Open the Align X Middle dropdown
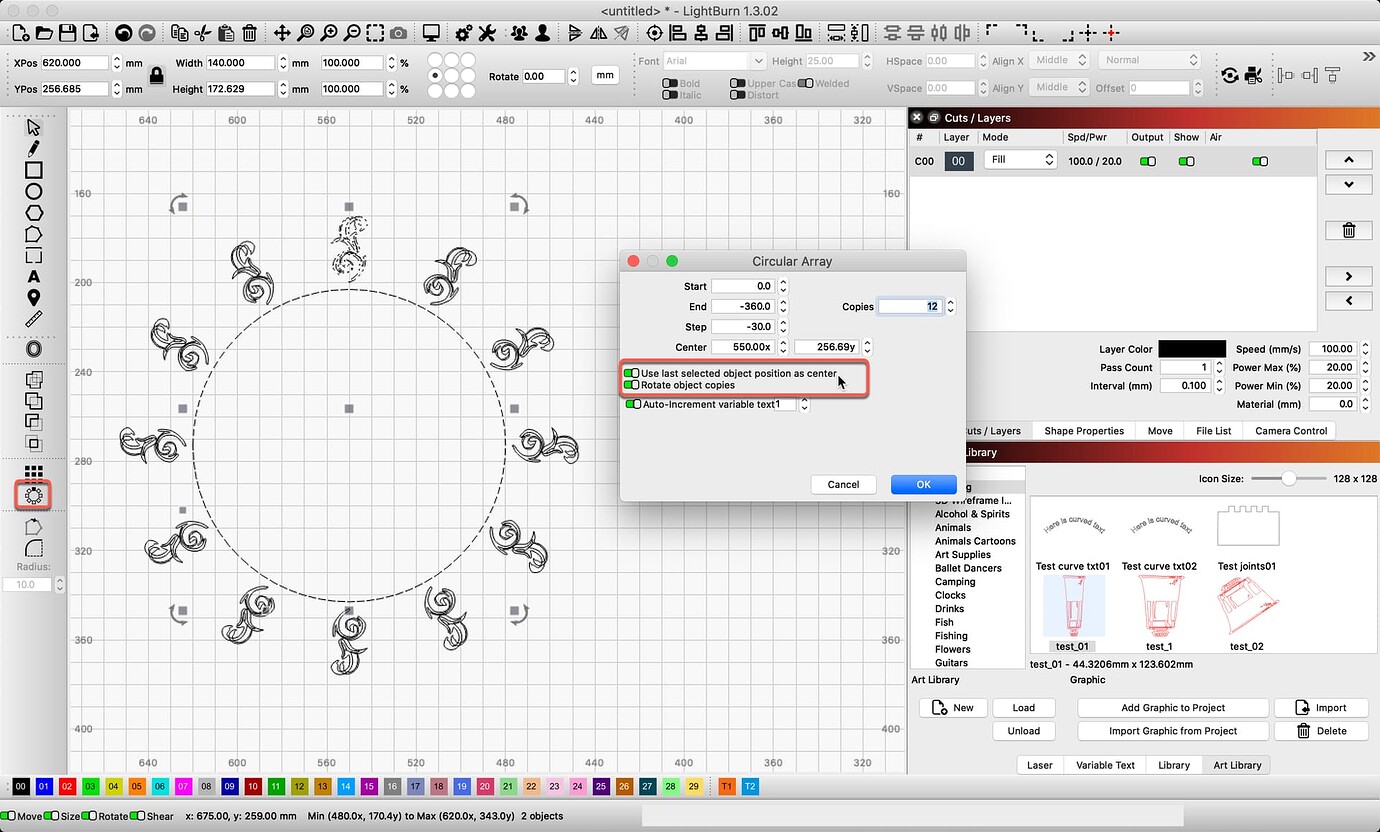The height and width of the screenshot is (832, 1380). pyautogui.click(x=1060, y=59)
